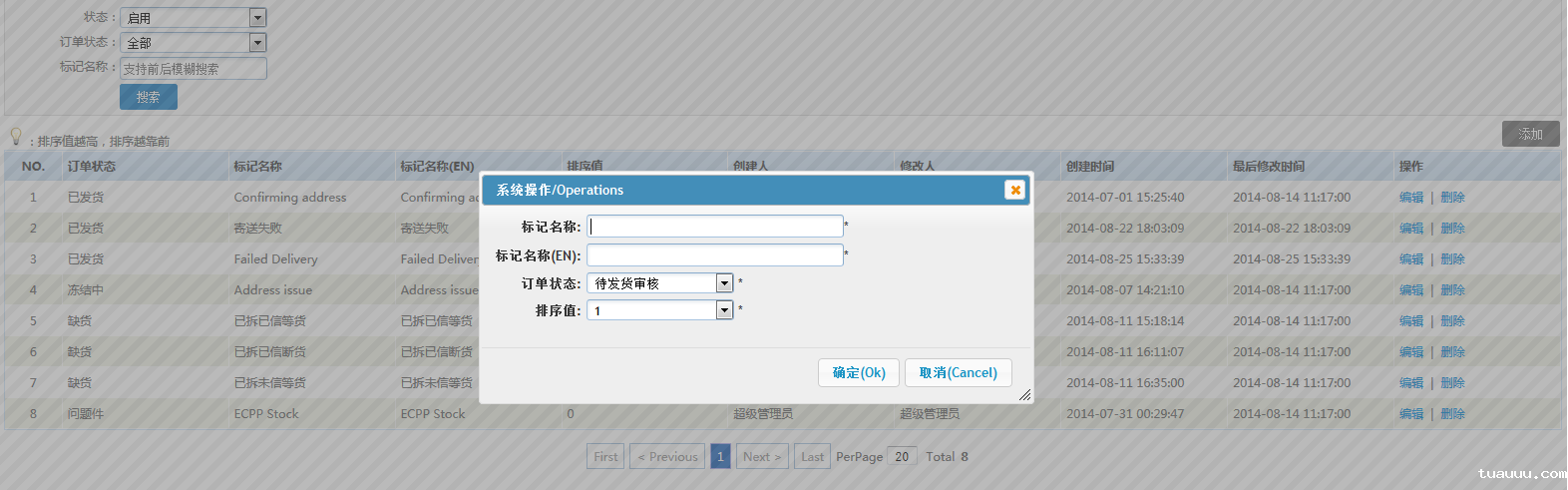Viewport: 1568px width, 490px height.
Task: Delete row 6 via 删除 link
Action: coord(1452,352)
